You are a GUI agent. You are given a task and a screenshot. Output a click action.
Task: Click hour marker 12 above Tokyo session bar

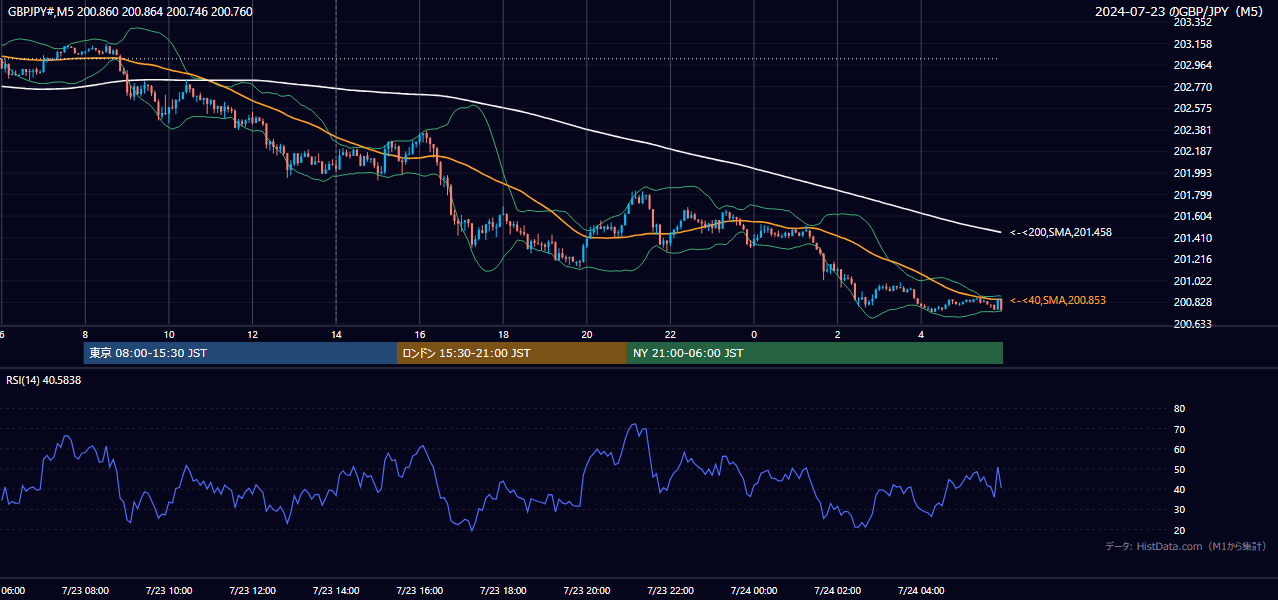252,334
